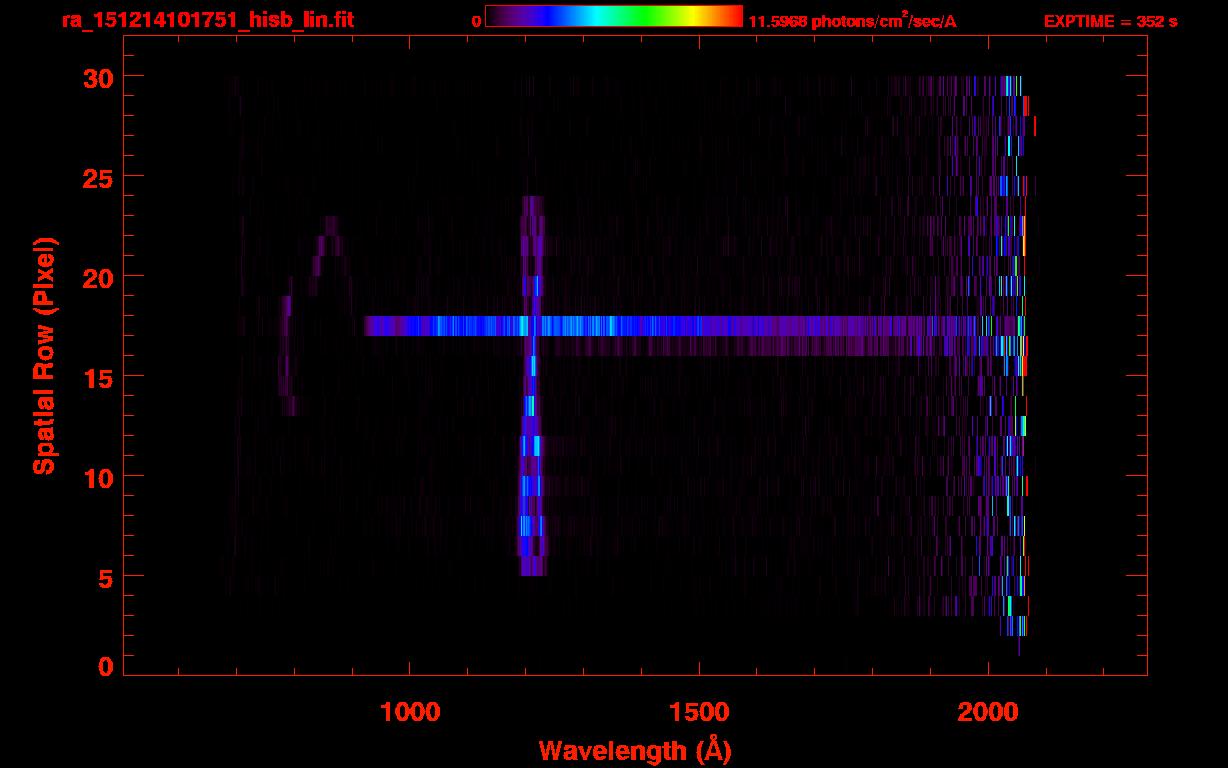
Task: Click the 1500 wavelength tick label
Action: pyautogui.click(x=699, y=712)
